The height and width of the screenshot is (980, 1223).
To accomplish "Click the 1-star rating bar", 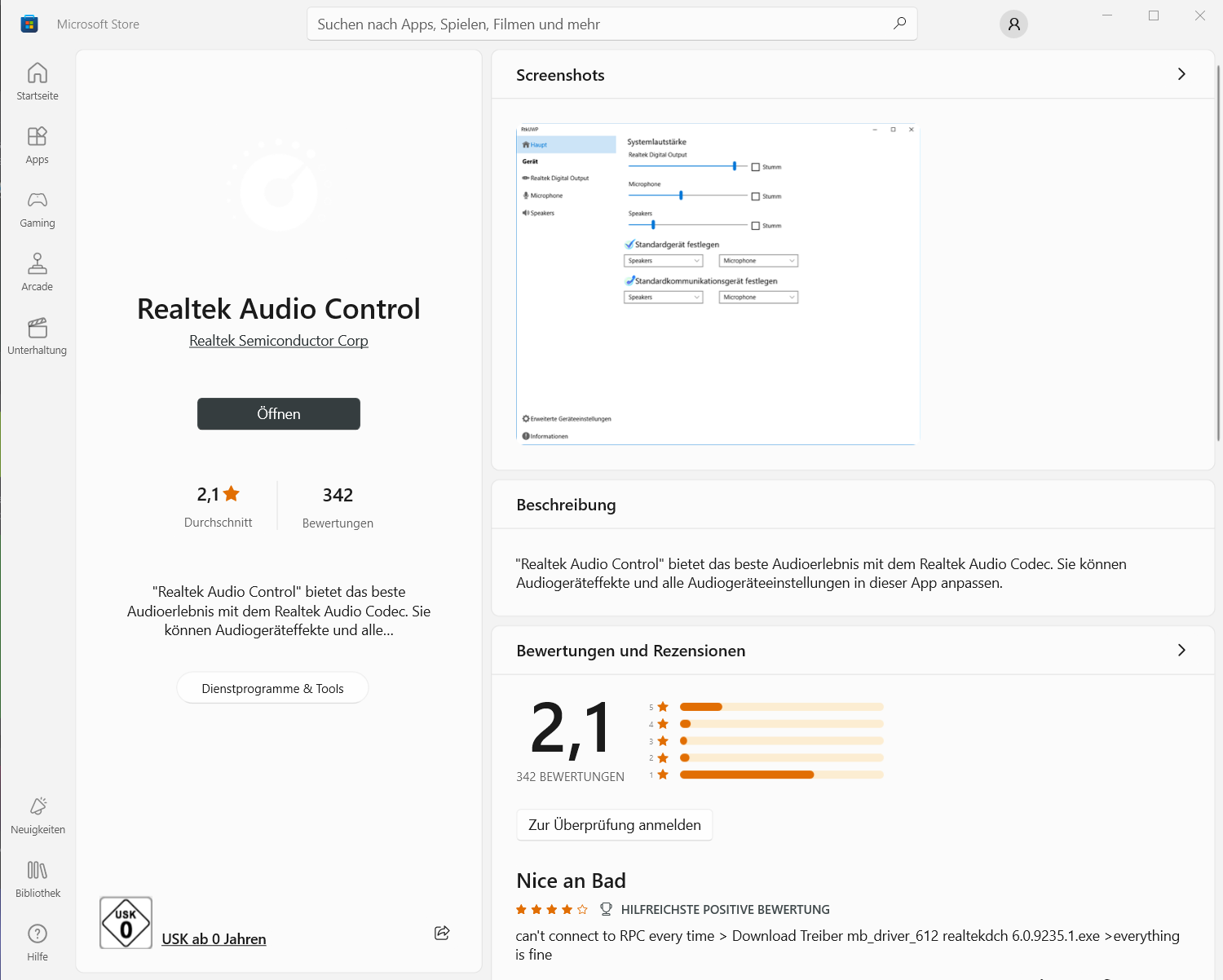I will click(782, 775).
